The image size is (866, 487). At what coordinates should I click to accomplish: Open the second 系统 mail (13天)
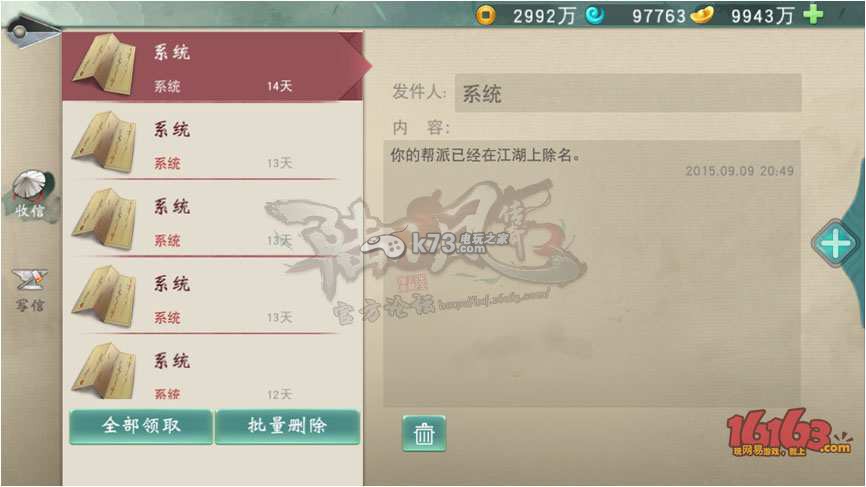click(x=213, y=142)
